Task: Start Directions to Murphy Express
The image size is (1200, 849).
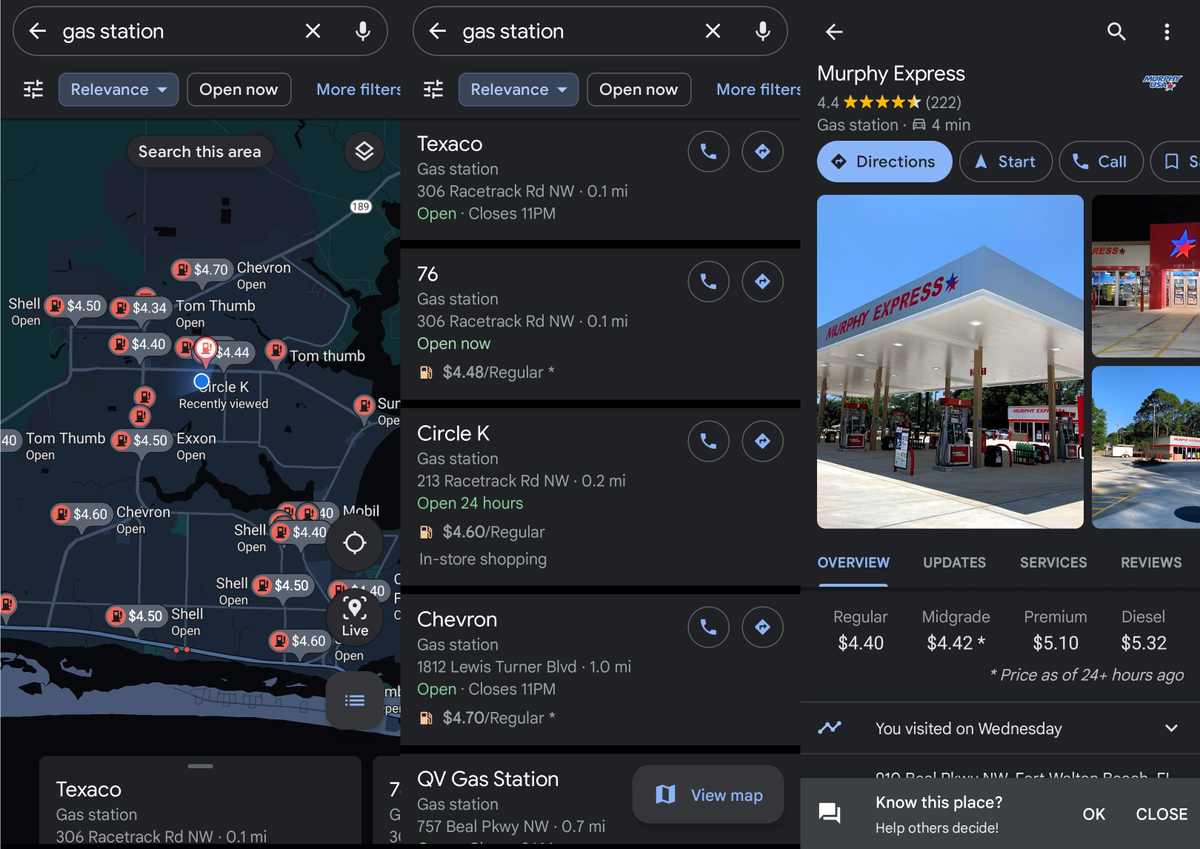Action: tap(884, 161)
